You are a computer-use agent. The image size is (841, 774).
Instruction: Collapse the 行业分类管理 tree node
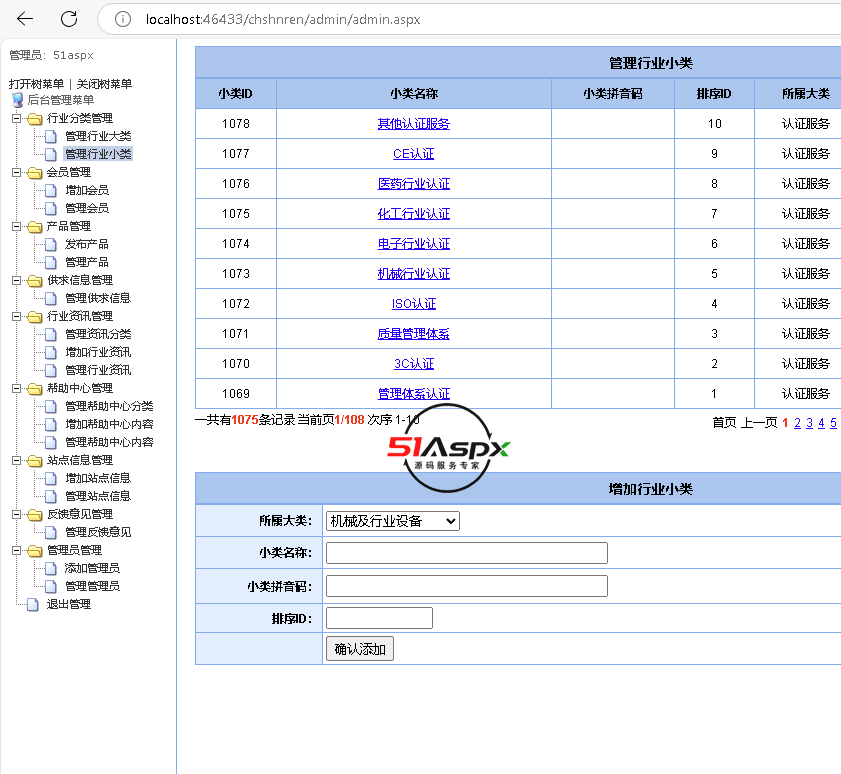pyautogui.click(x=17, y=118)
